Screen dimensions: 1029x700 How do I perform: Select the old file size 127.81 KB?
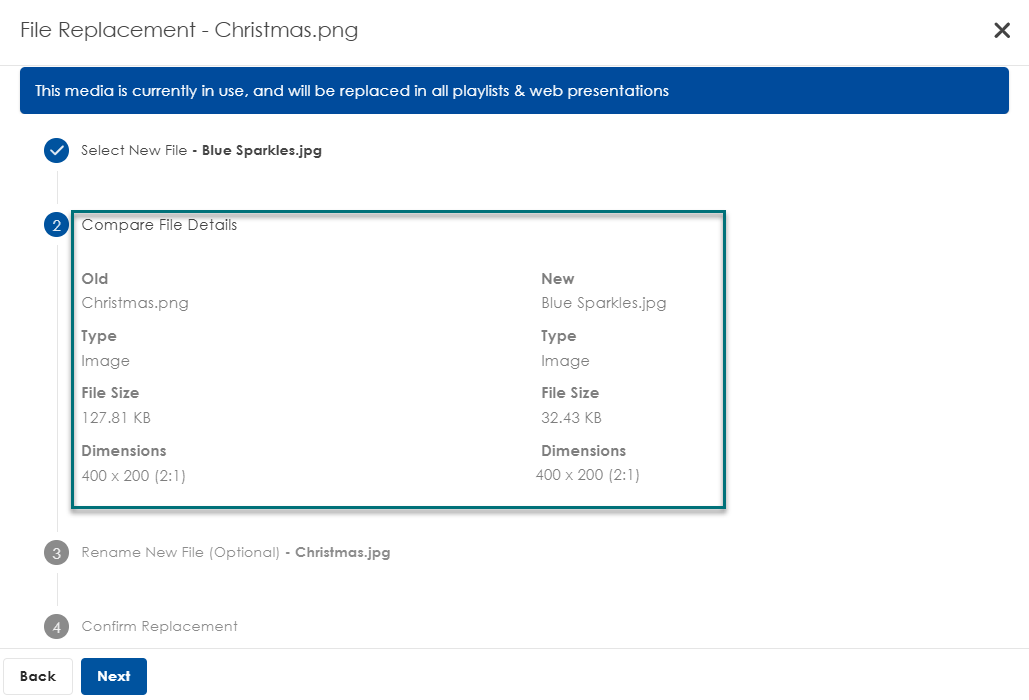coord(116,418)
